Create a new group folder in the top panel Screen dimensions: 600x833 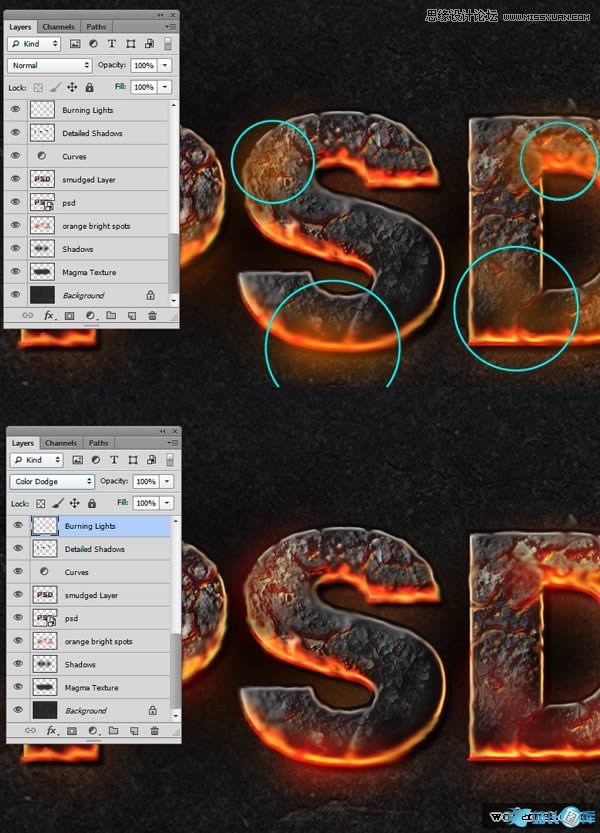(x=111, y=315)
